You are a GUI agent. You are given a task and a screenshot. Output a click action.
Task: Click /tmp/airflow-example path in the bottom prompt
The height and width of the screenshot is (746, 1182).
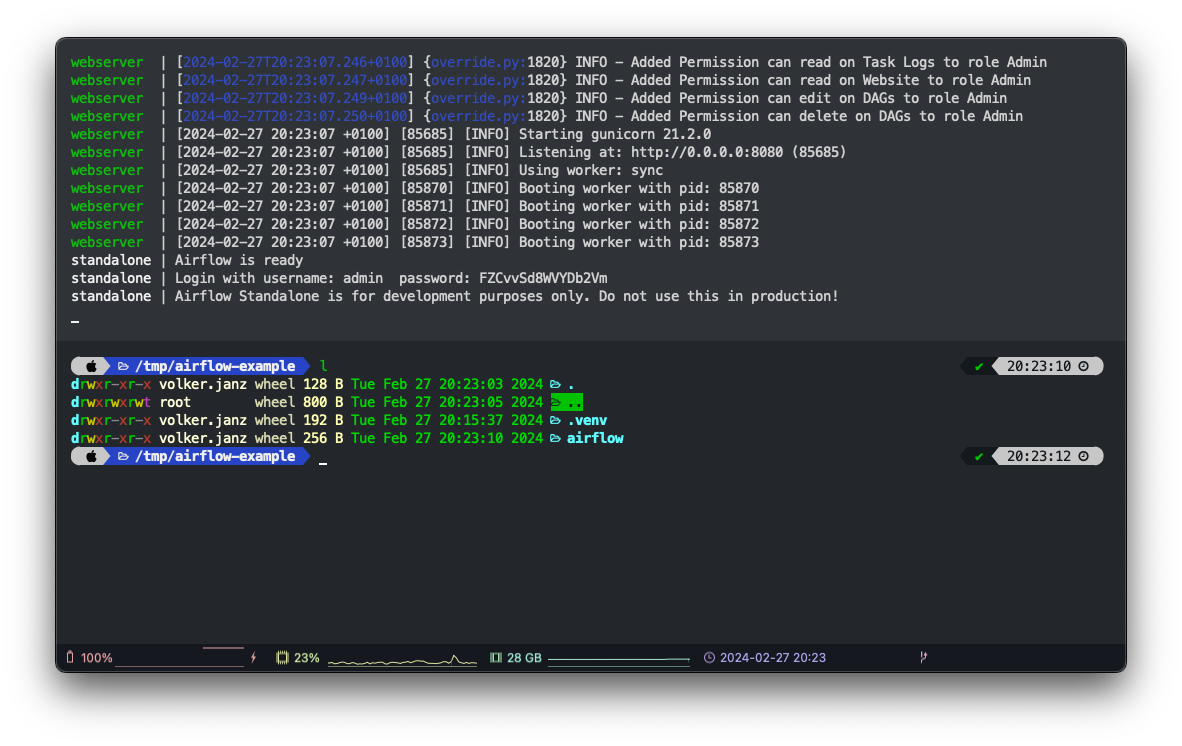click(215, 456)
